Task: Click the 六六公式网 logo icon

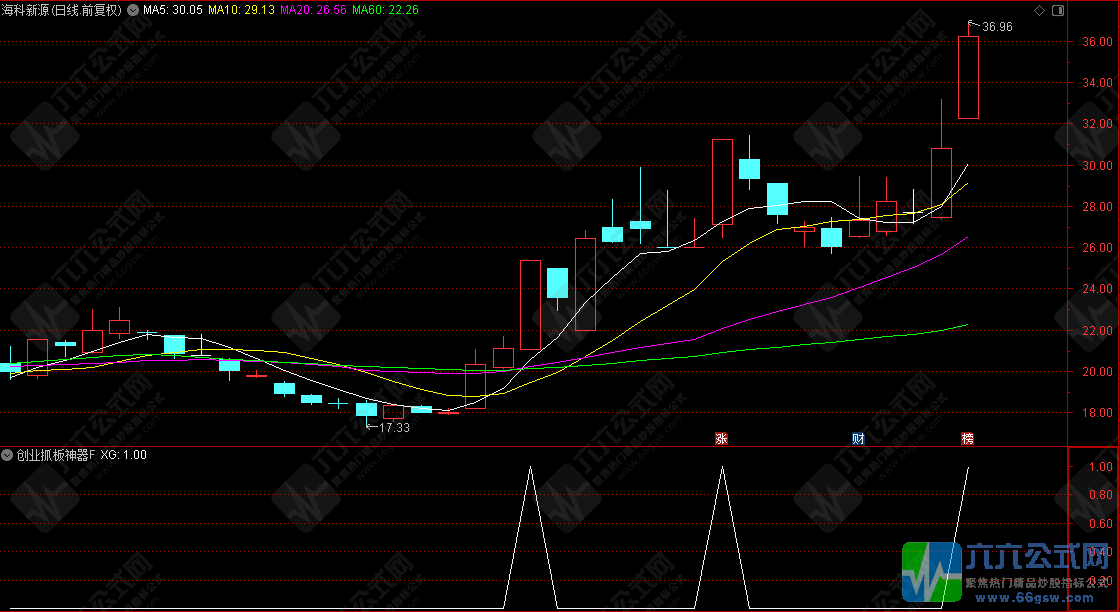Action: click(x=930, y=571)
